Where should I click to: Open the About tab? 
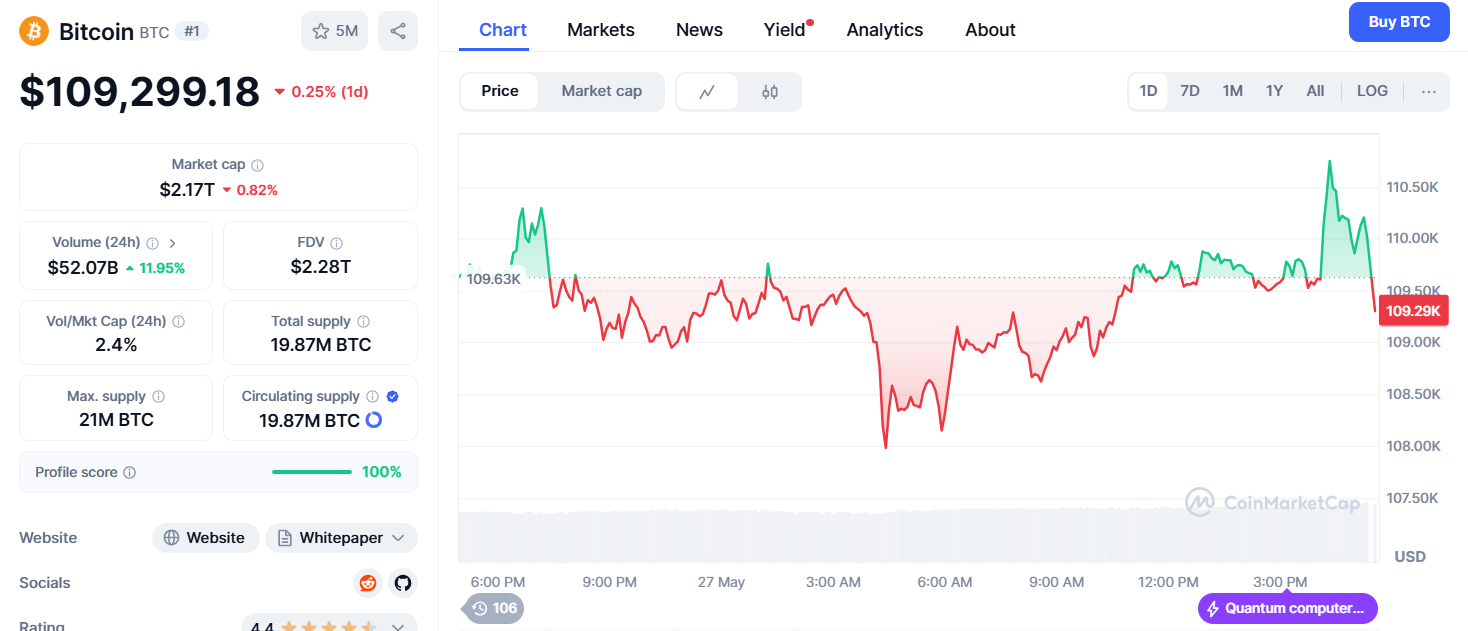point(990,30)
